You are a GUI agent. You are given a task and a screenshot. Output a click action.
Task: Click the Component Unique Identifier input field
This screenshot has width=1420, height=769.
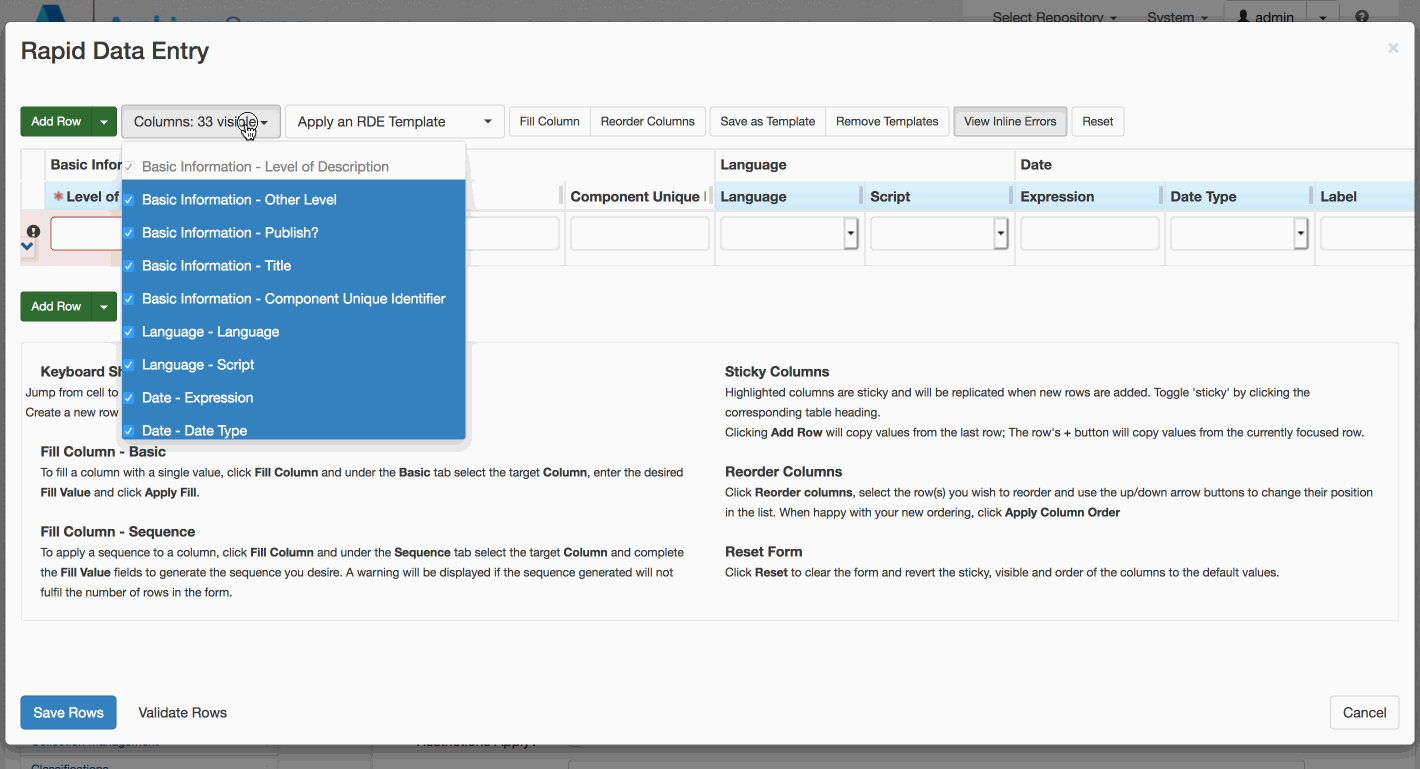640,234
